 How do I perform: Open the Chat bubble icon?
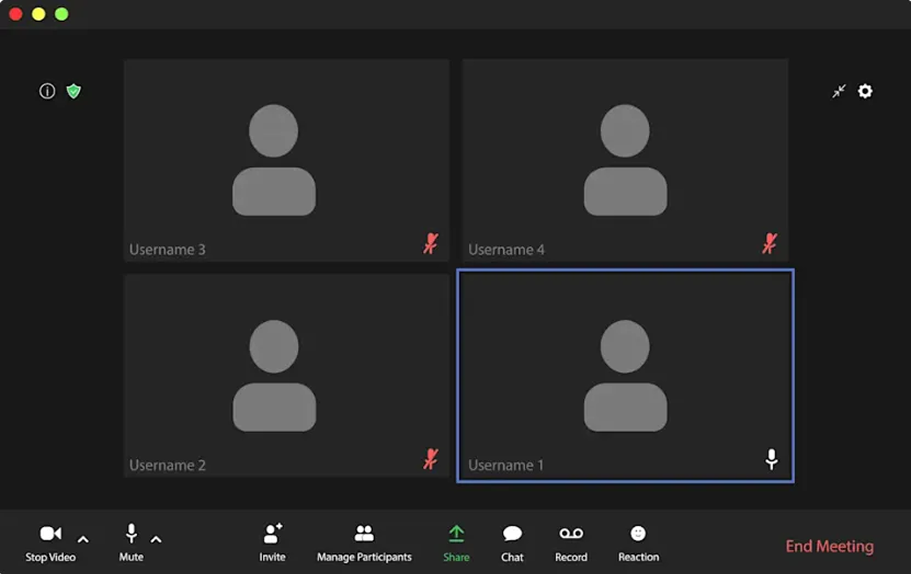click(x=512, y=534)
